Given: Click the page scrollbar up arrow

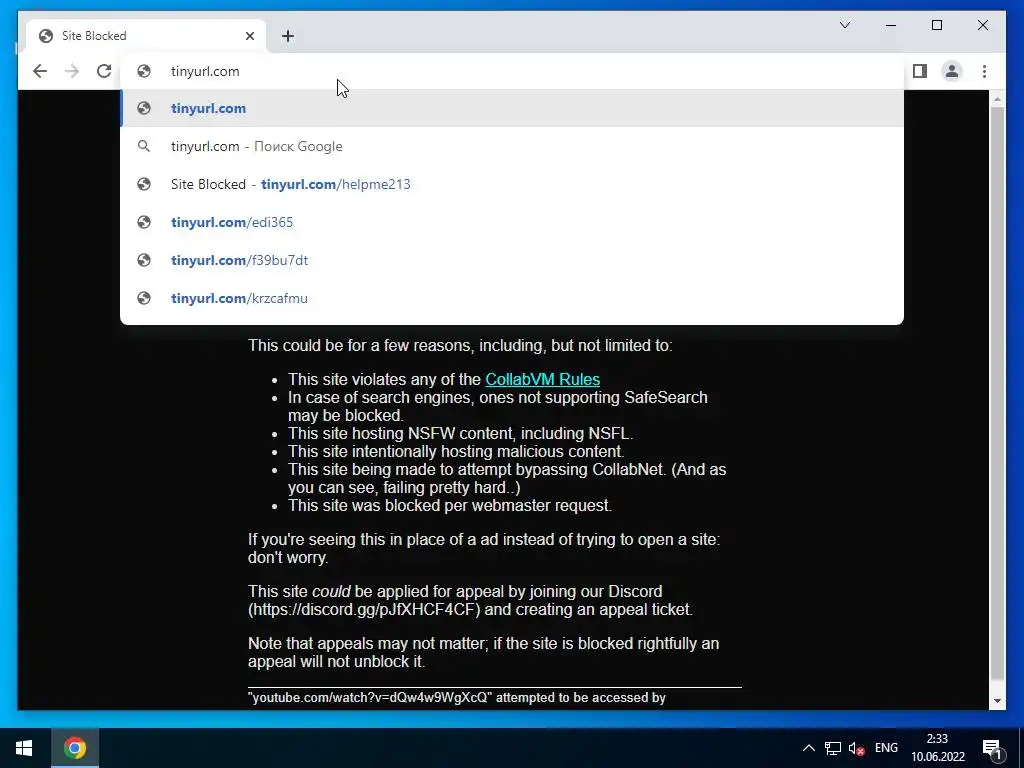Looking at the screenshot, I should [x=997, y=99].
